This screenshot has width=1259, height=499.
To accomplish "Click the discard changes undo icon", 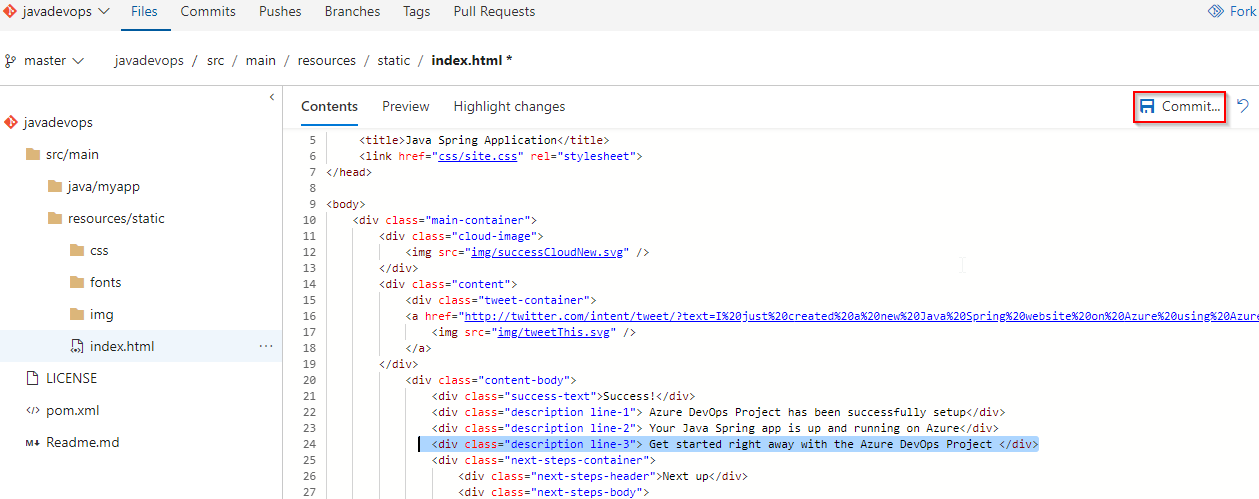I will point(1243,106).
